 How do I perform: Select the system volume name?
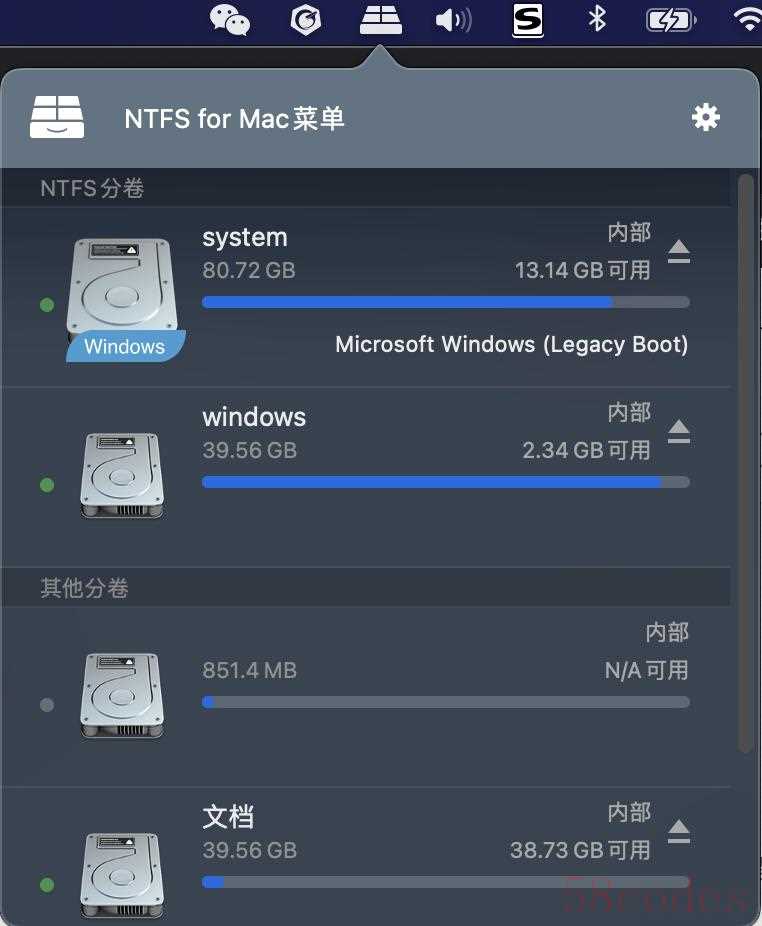pos(245,237)
